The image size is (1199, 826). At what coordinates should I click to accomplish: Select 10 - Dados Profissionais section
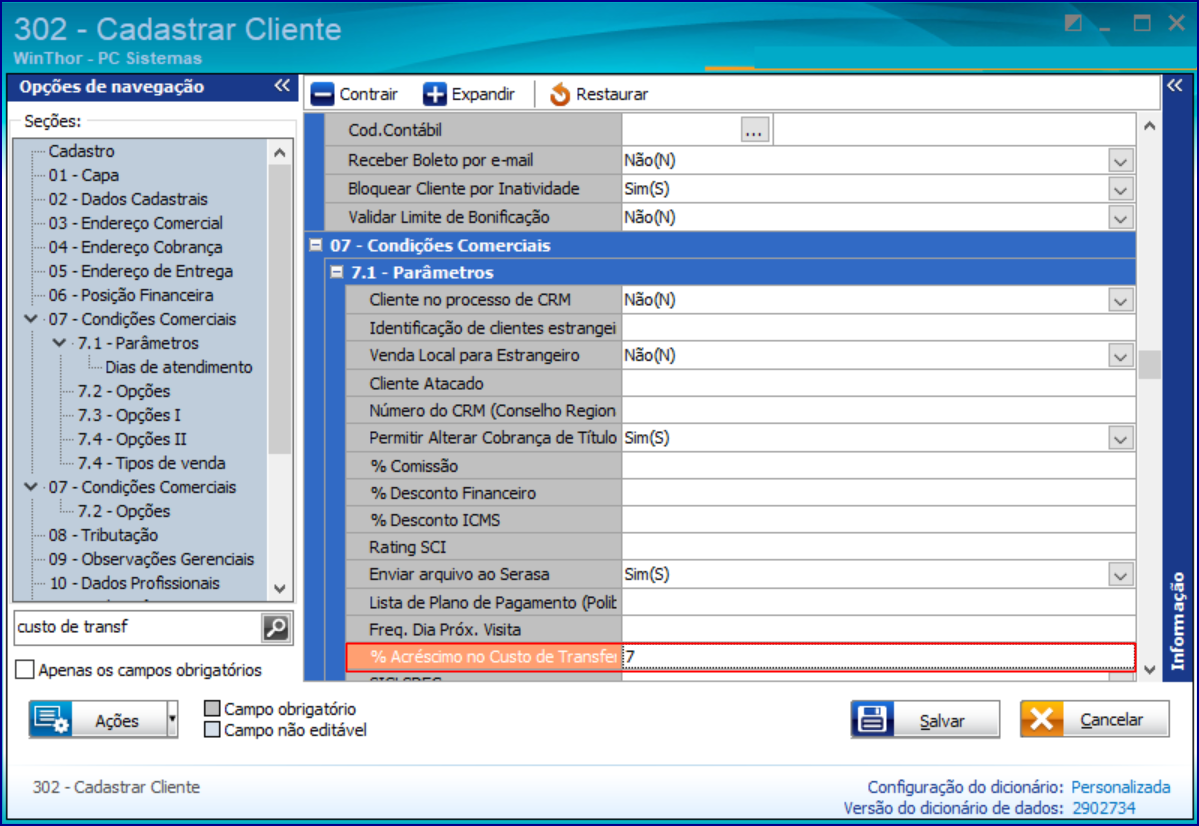coord(134,584)
